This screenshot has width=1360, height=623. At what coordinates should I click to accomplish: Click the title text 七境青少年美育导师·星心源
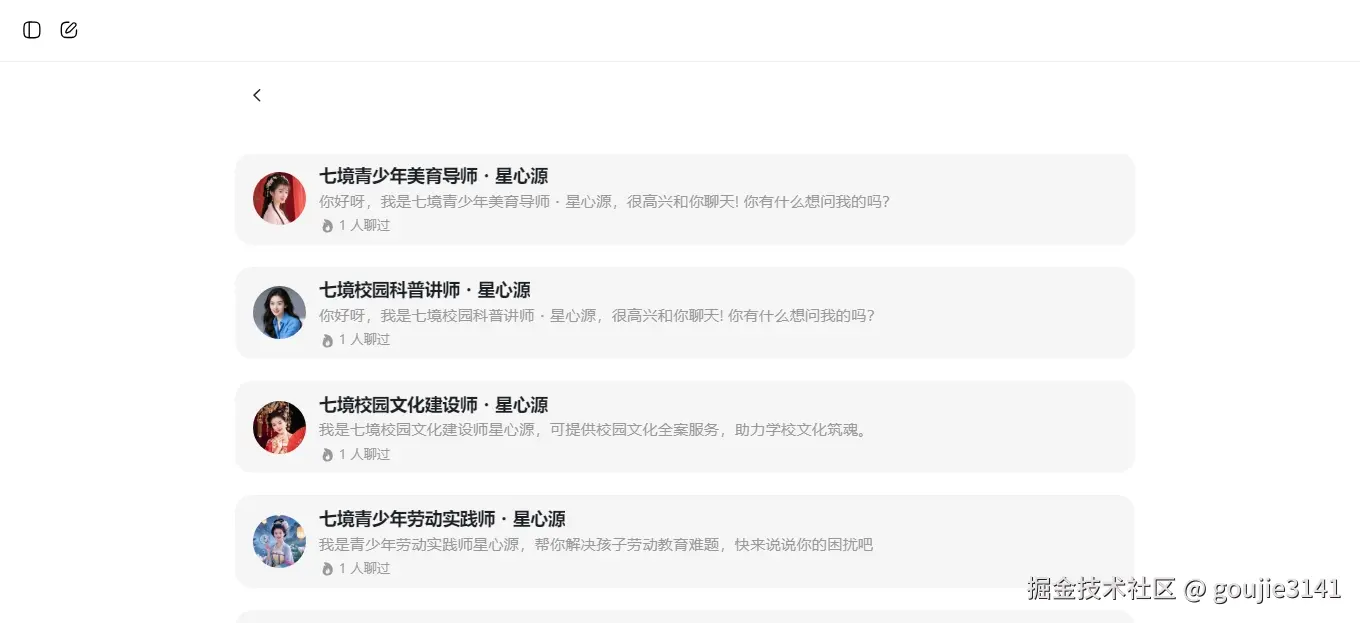click(x=433, y=176)
